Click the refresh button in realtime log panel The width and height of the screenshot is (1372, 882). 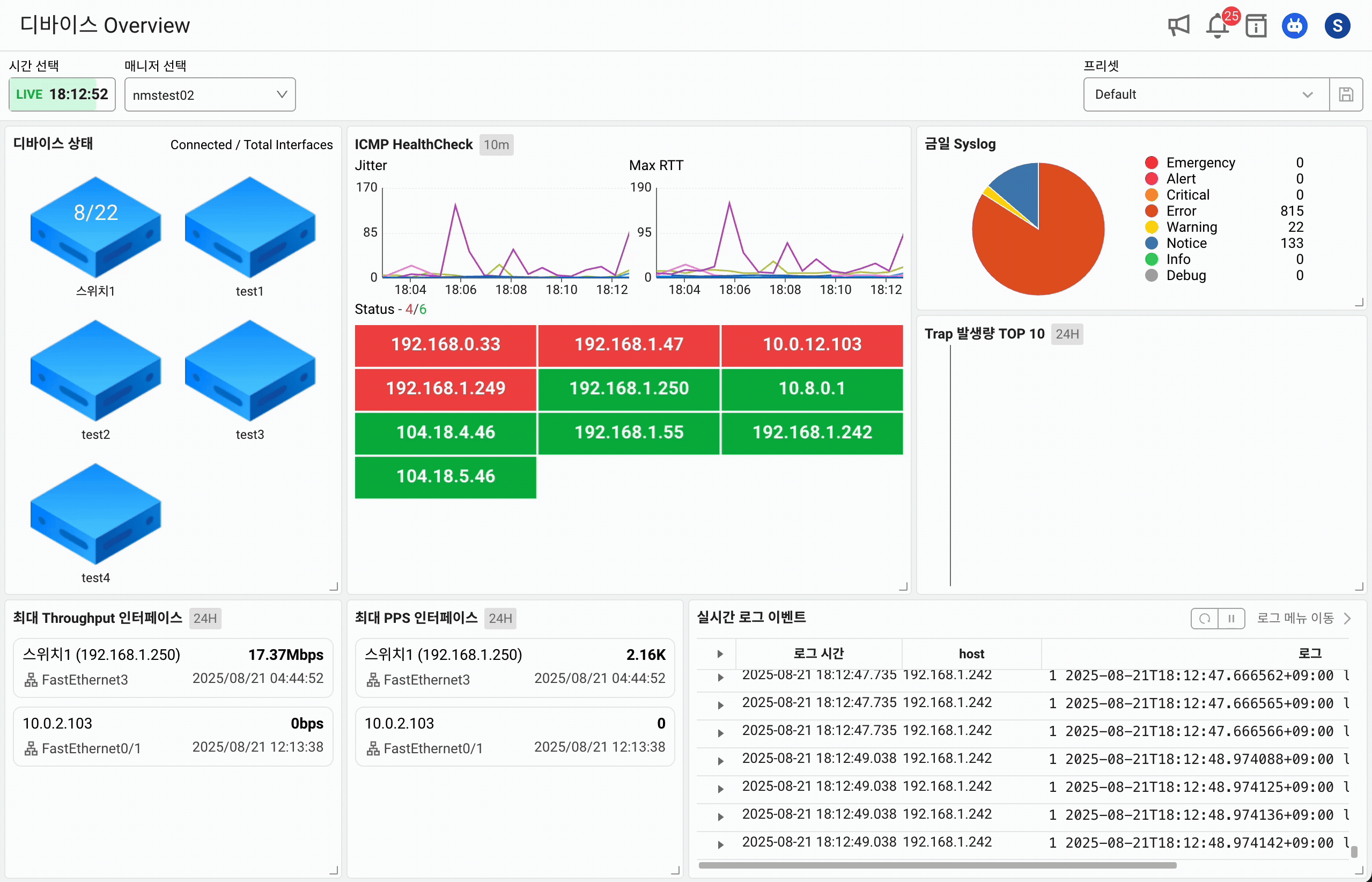[x=1204, y=619]
